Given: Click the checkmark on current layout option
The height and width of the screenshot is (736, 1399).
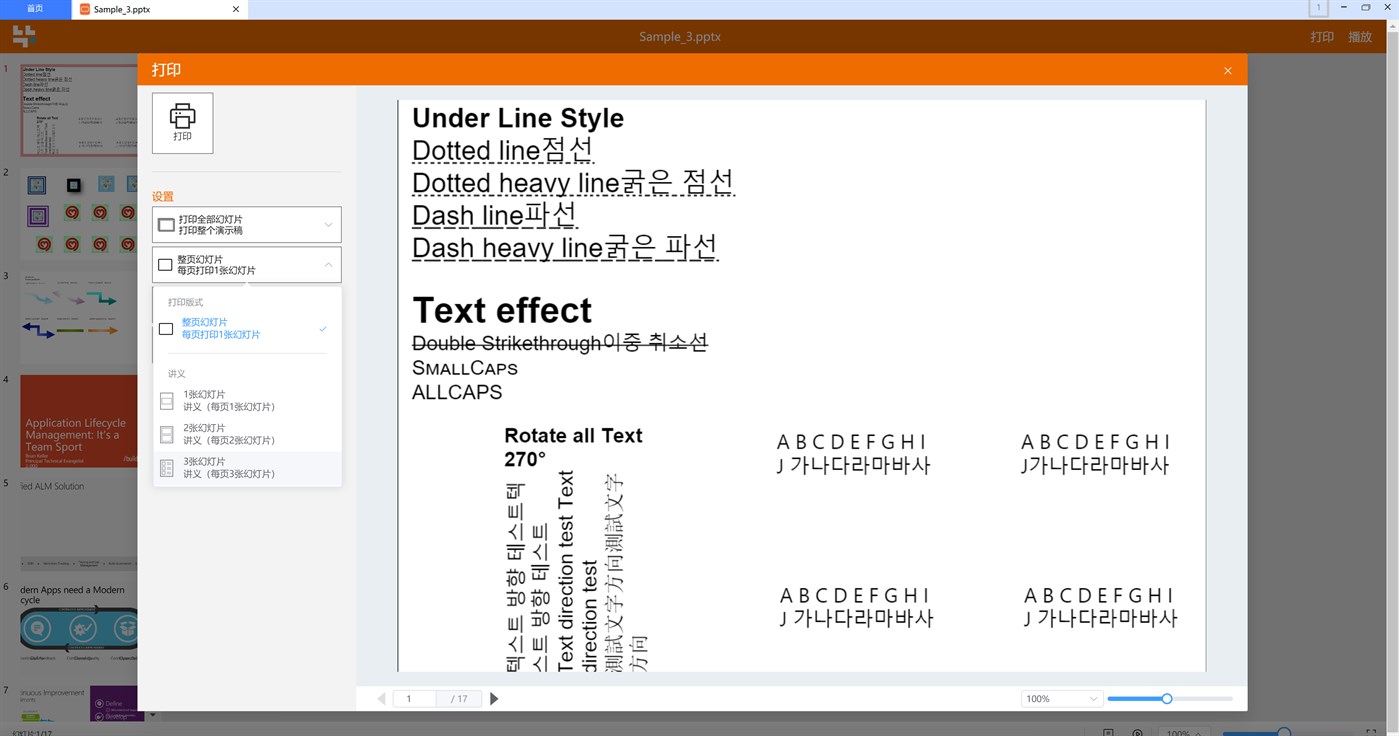Looking at the screenshot, I should (x=322, y=327).
